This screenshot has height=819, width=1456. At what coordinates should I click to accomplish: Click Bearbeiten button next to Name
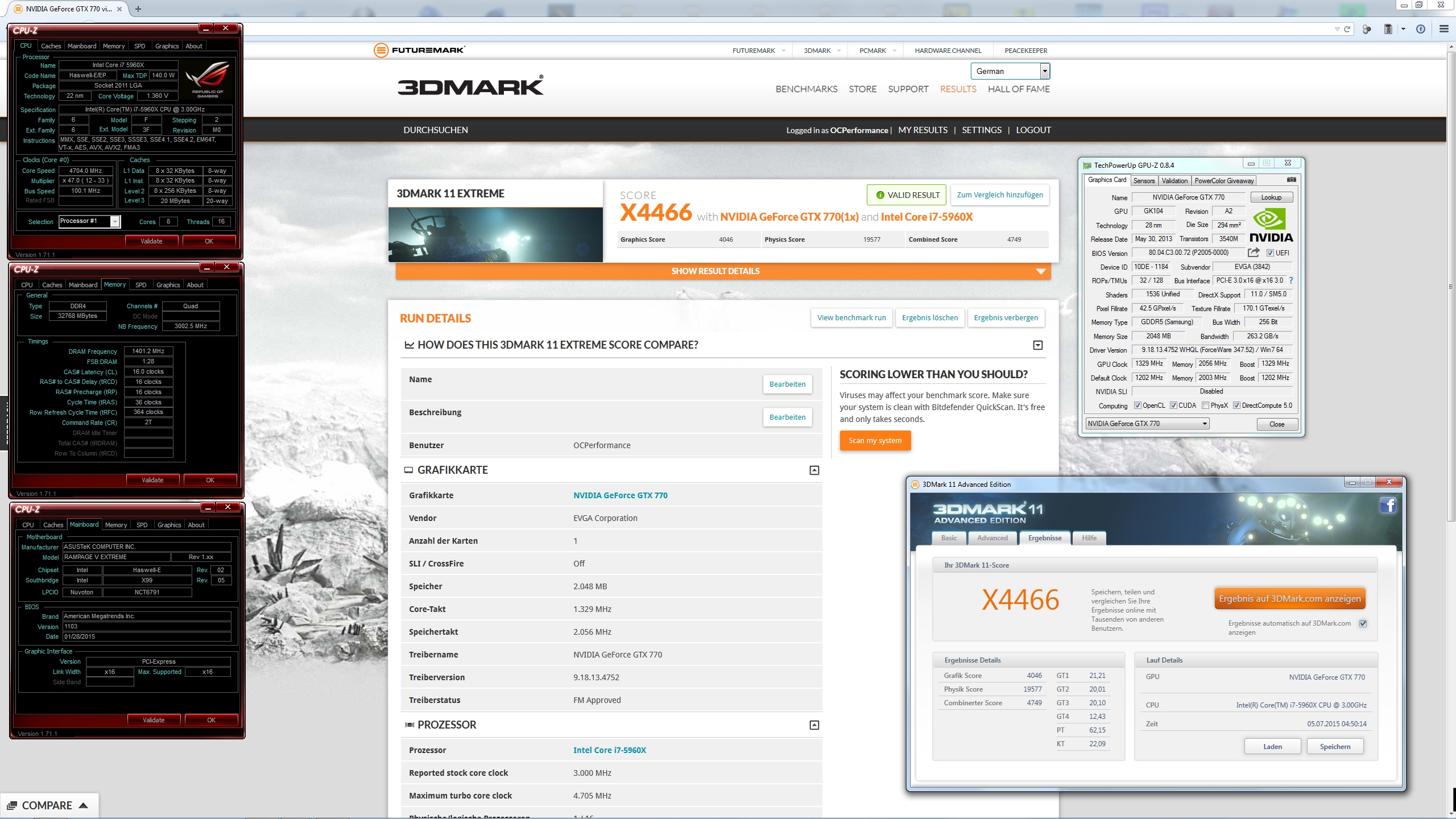click(x=787, y=384)
